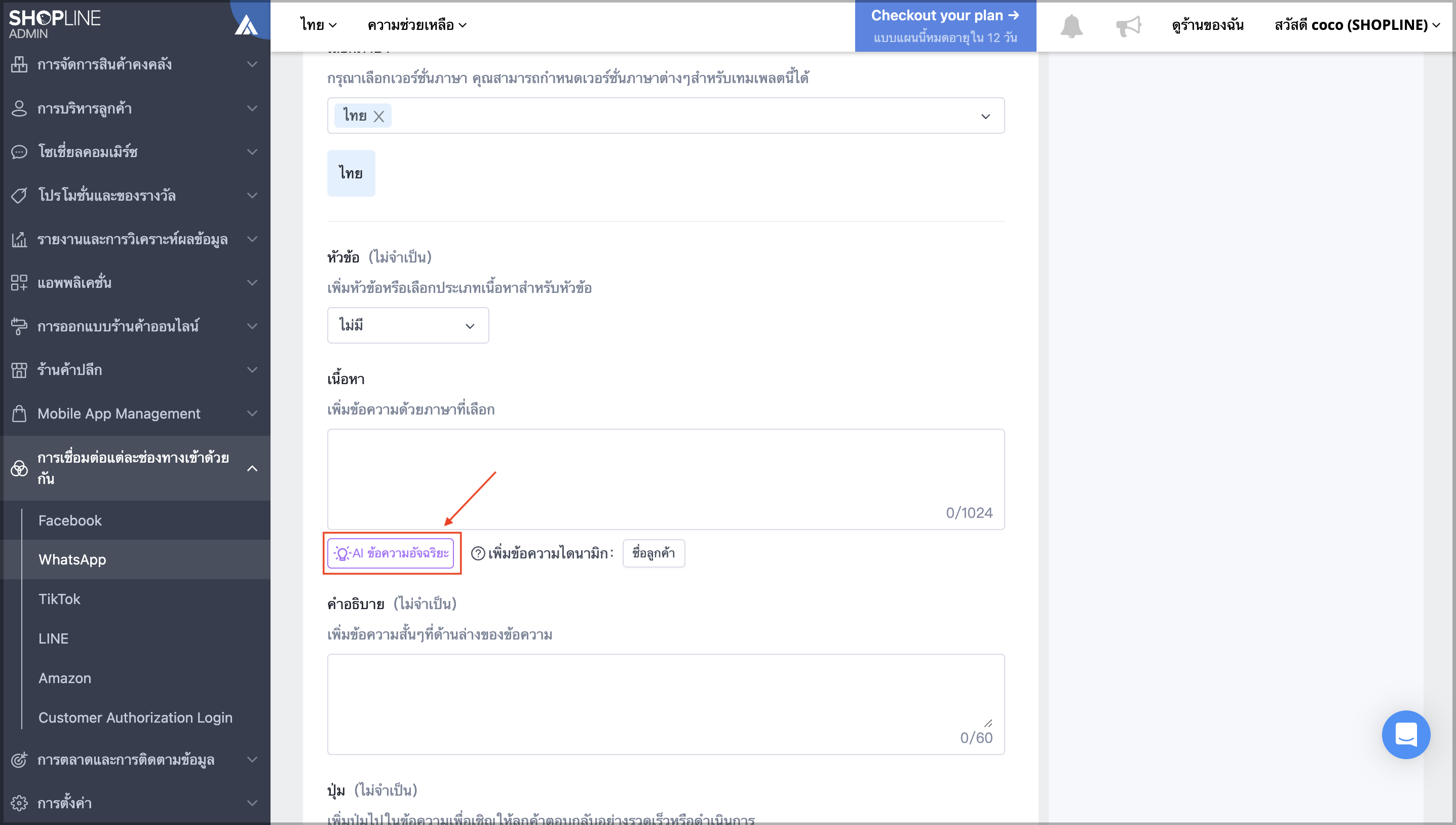Select the ไทย language tab below the dropdown
This screenshot has height=825, width=1456.
tap(351, 173)
